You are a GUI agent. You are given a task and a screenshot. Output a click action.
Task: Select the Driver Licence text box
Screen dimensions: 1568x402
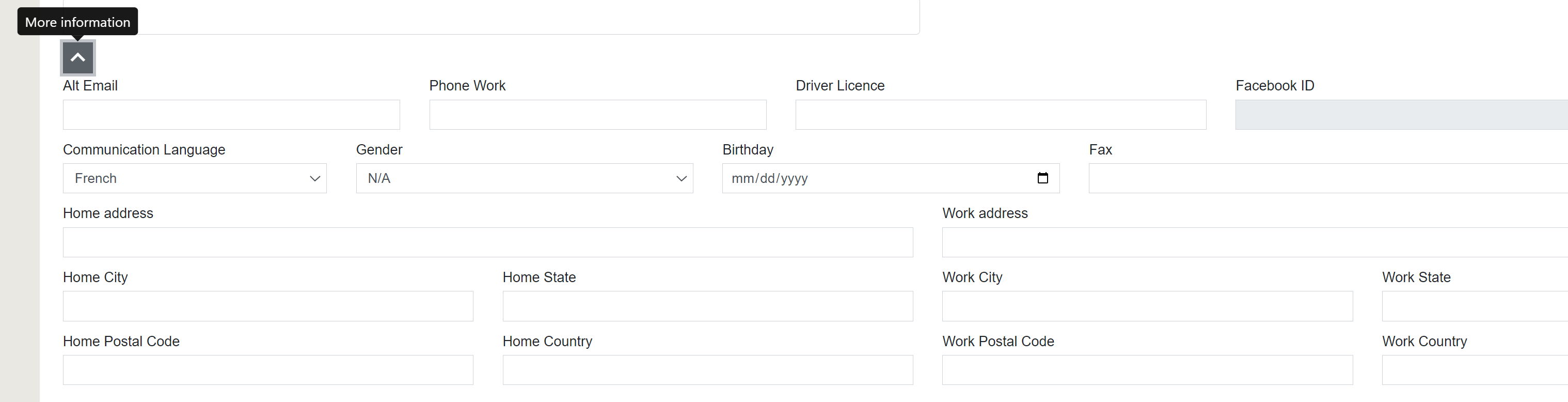(x=1001, y=115)
